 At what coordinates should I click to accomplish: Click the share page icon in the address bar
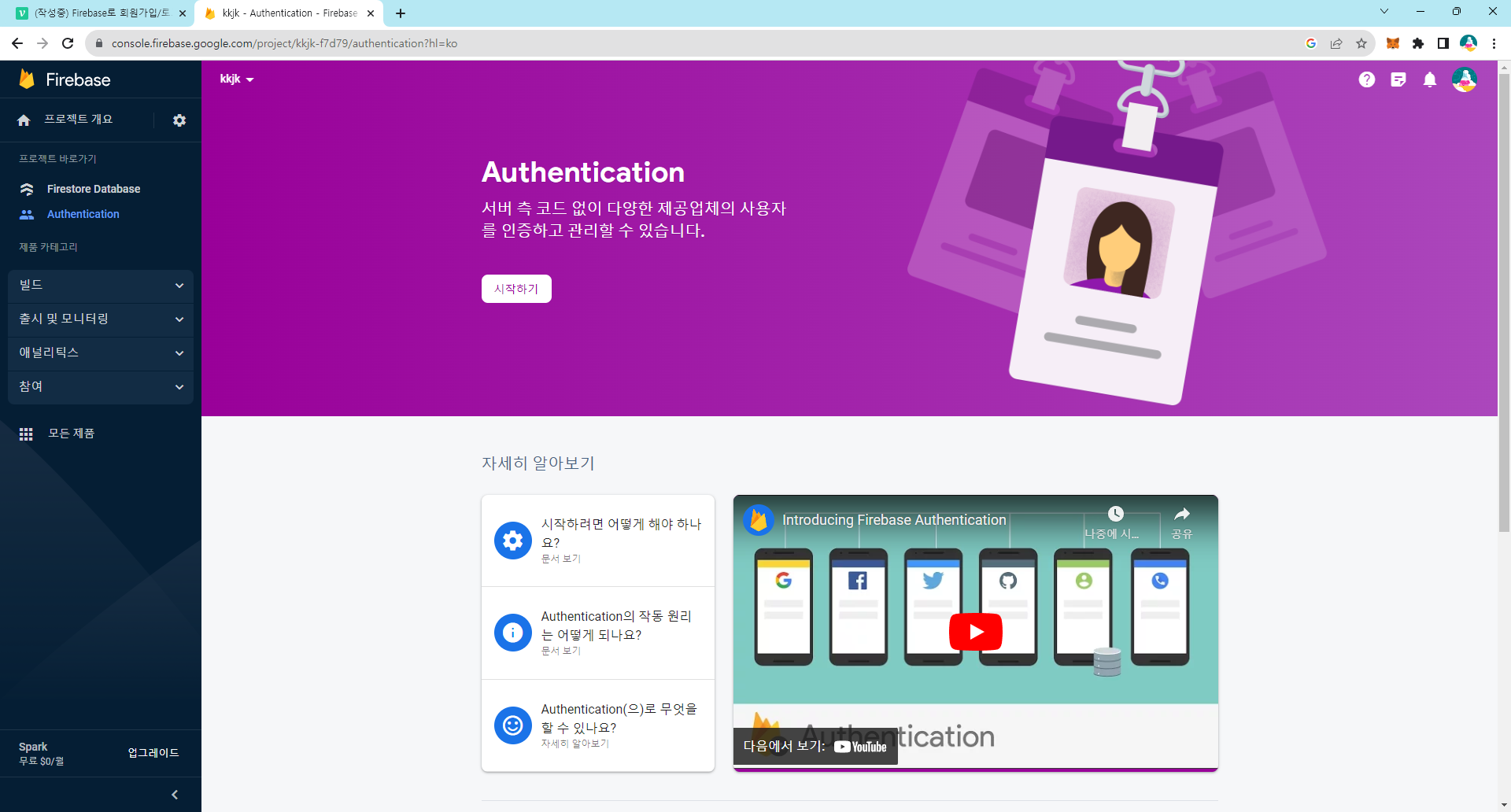(x=1336, y=43)
